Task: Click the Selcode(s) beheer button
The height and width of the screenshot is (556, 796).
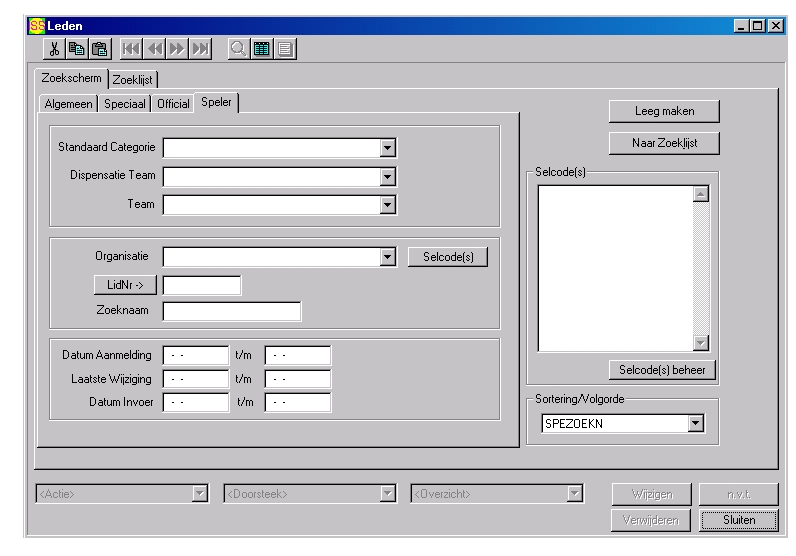Action: (667, 370)
